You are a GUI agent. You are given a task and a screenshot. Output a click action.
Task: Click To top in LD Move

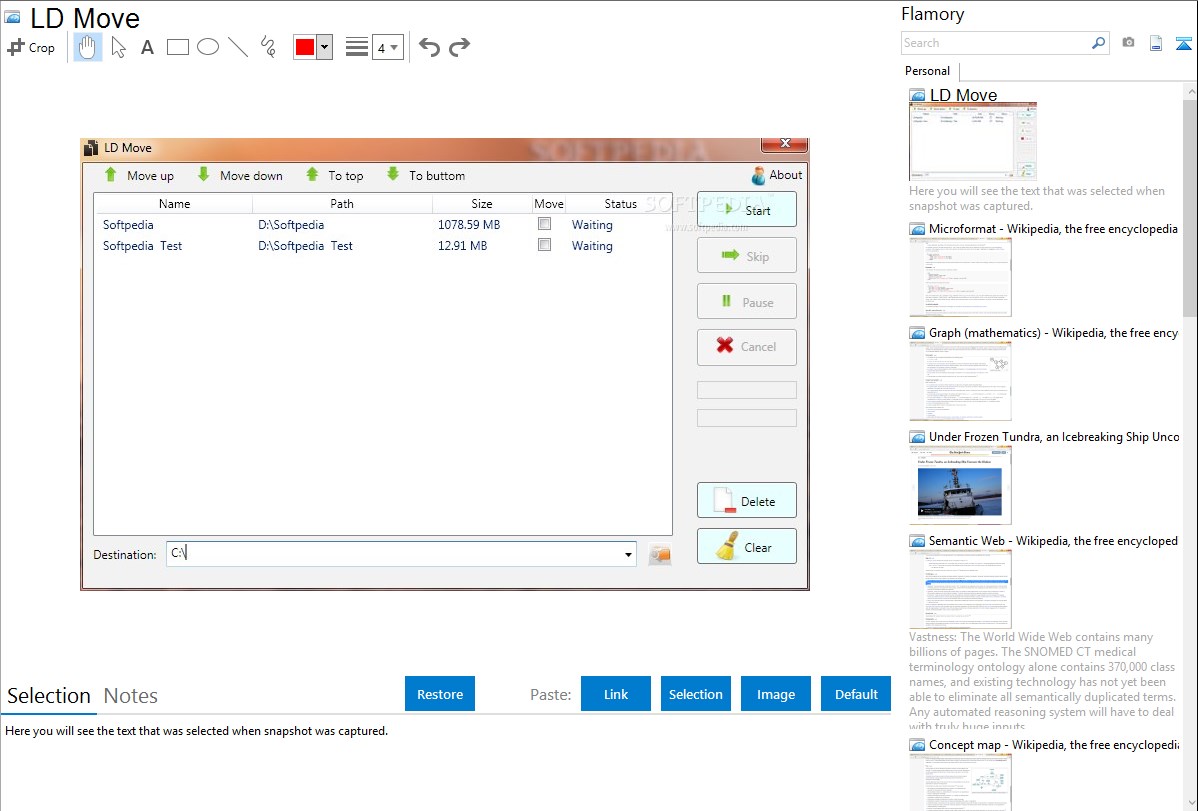point(335,175)
